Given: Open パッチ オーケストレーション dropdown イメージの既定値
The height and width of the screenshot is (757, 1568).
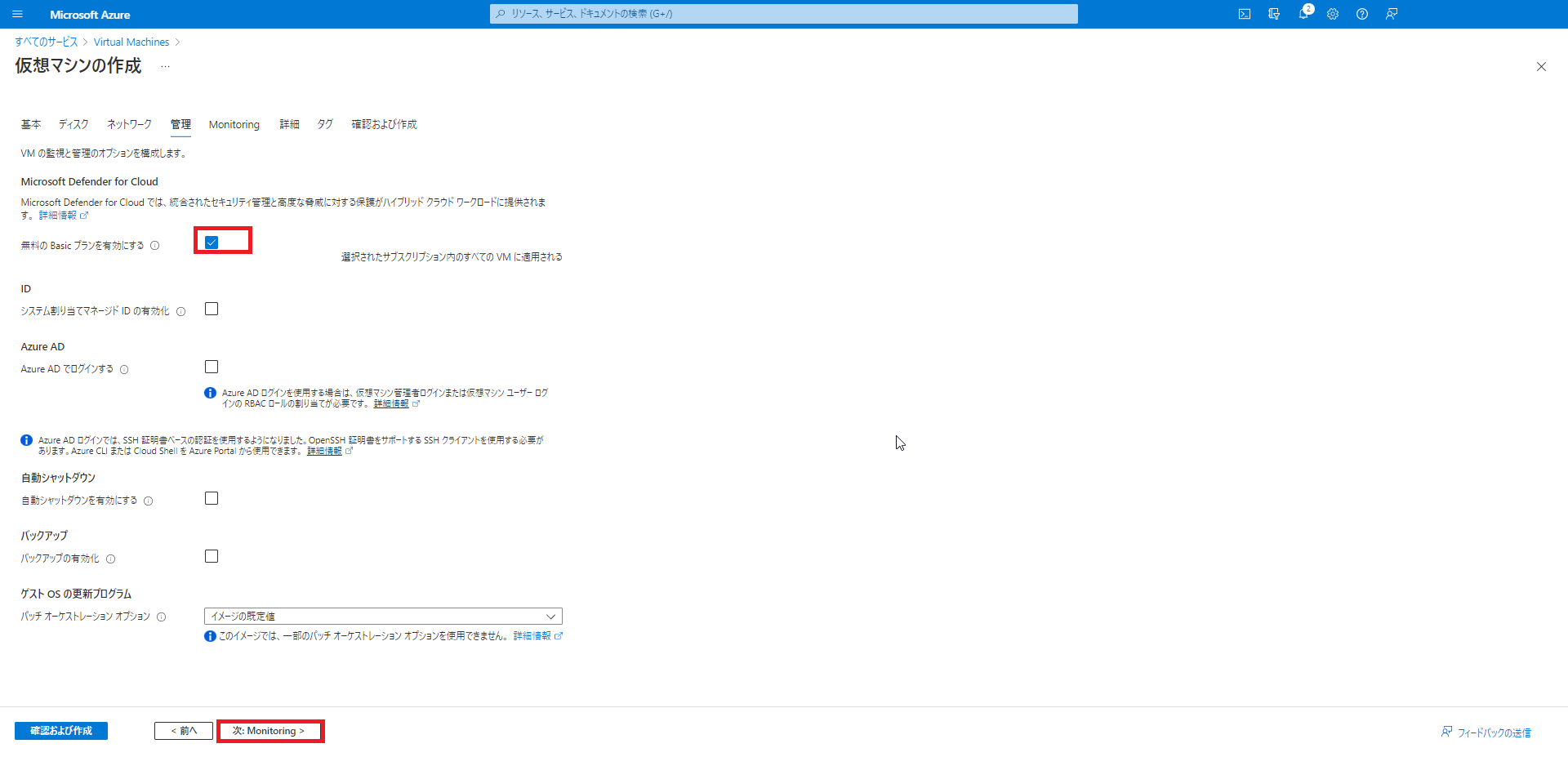Looking at the screenshot, I should [x=383, y=616].
